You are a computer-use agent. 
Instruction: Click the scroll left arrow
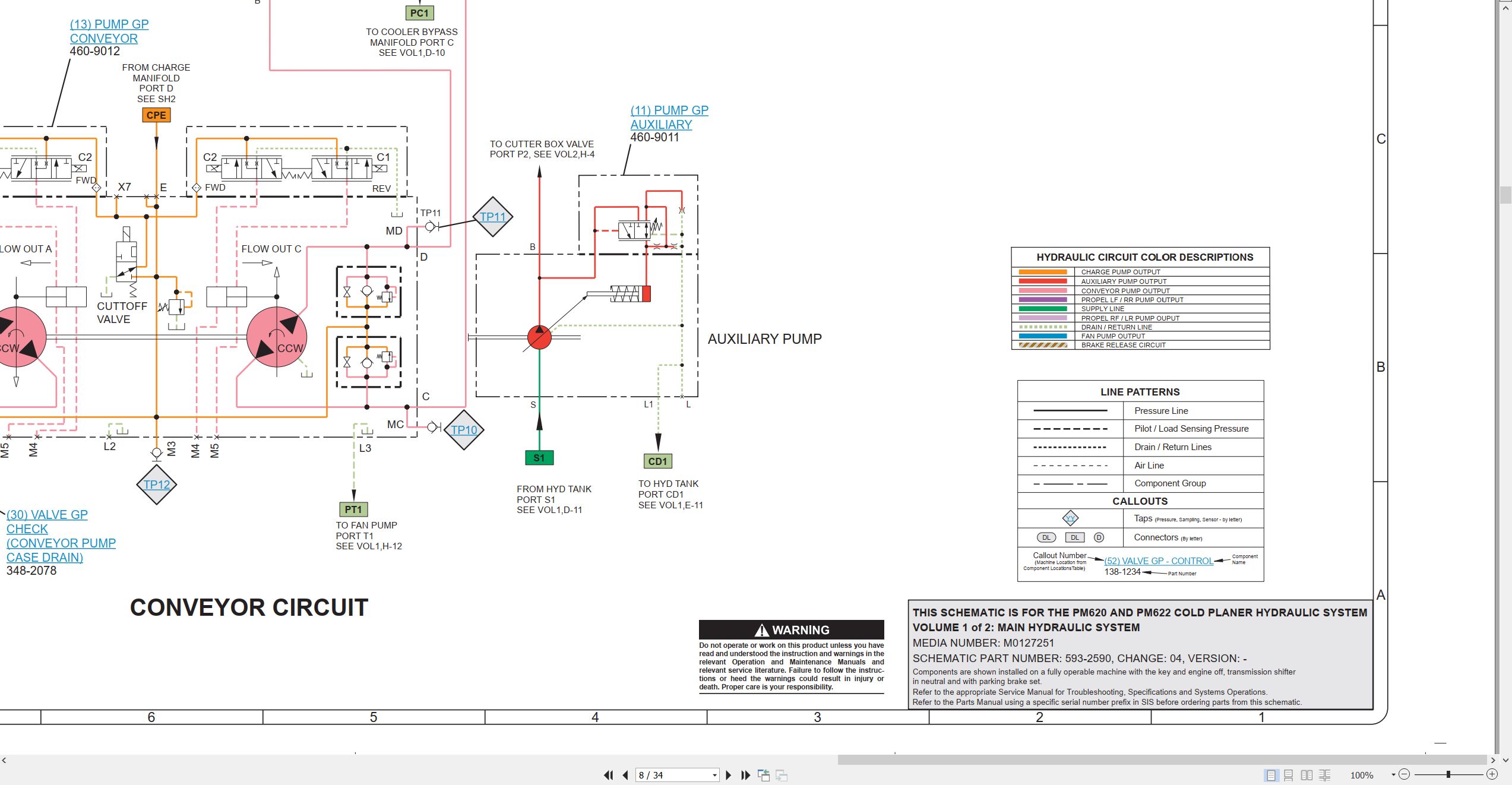[4, 760]
